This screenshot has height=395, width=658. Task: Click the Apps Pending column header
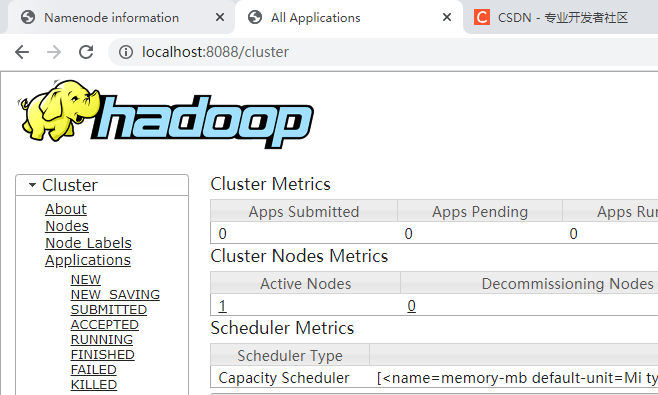480,211
